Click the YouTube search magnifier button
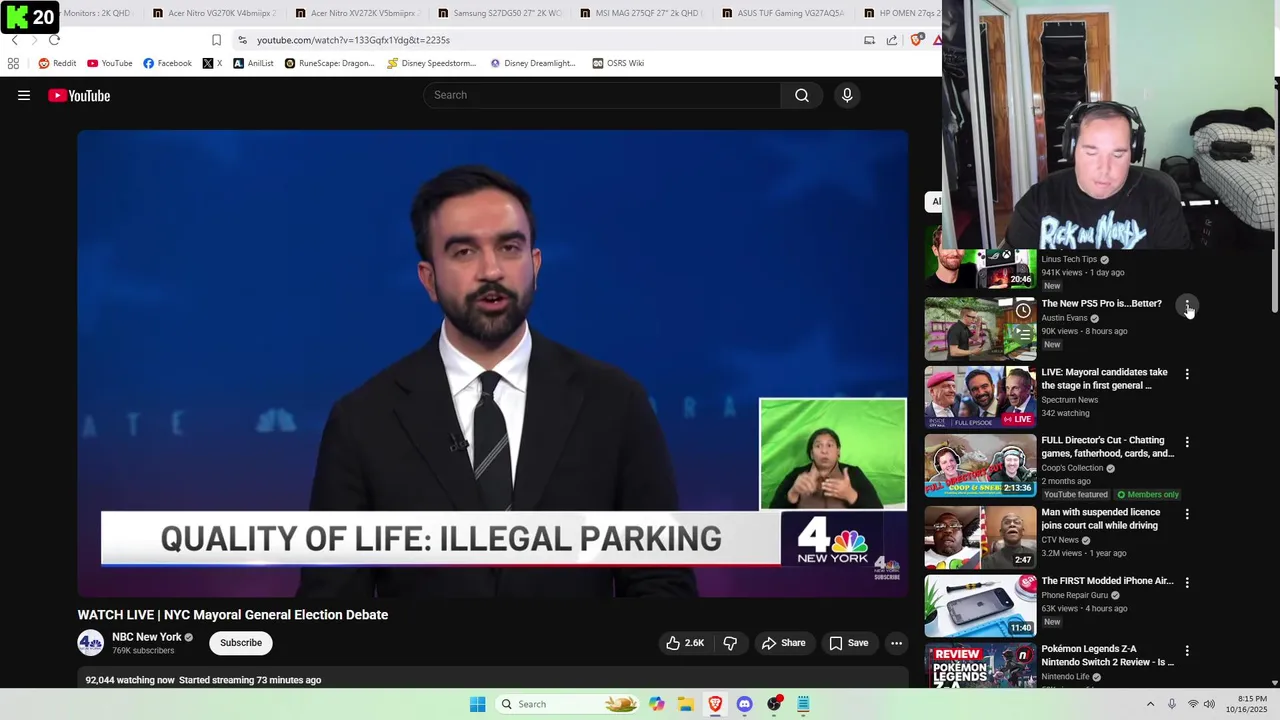 tap(802, 95)
